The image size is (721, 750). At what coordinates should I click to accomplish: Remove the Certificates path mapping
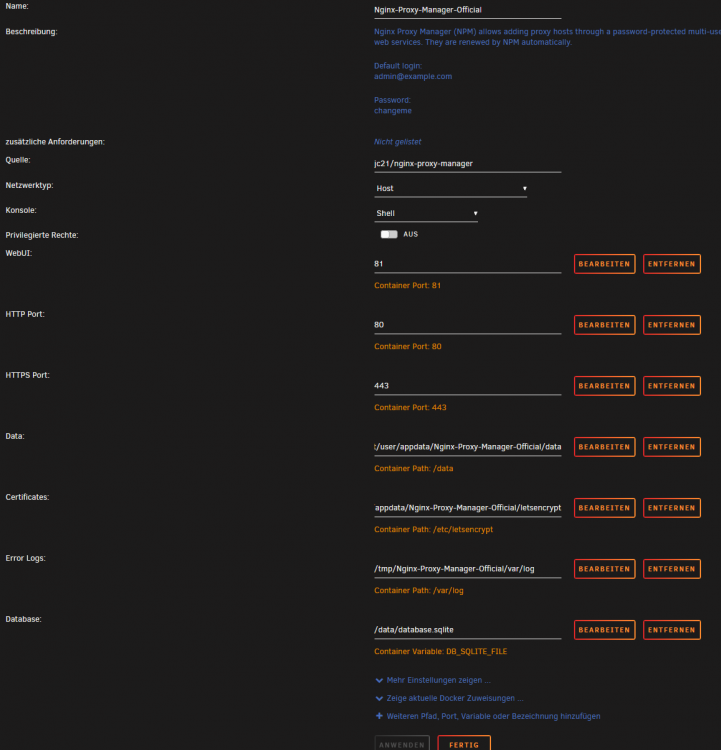point(672,508)
